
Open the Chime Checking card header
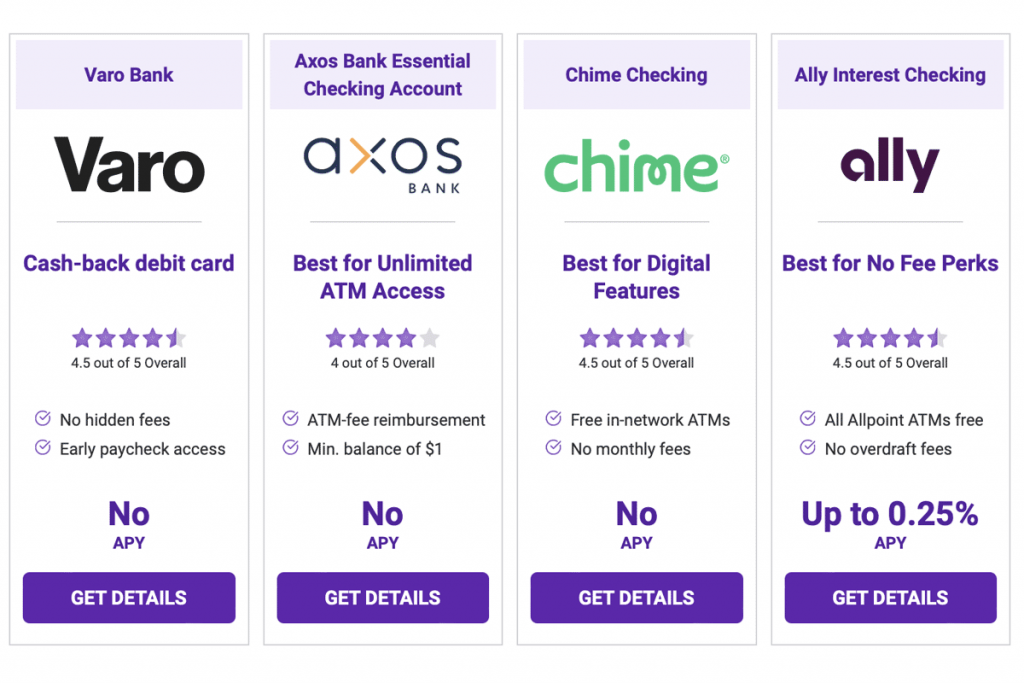[x=636, y=74]
